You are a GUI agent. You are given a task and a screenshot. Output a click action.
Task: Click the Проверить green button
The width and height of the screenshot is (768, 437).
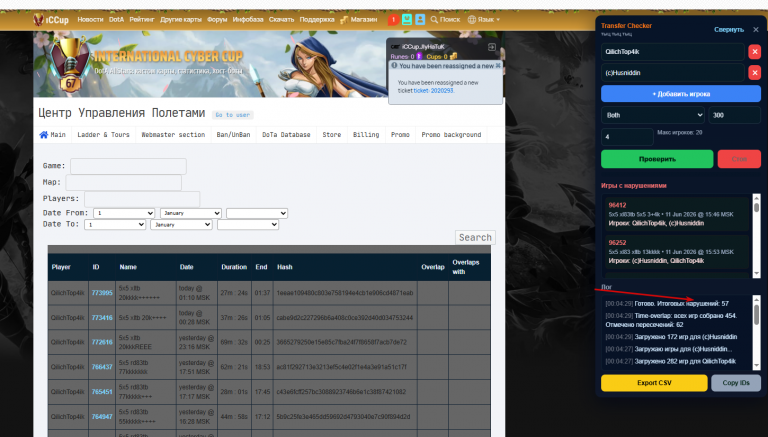(657, 159)
